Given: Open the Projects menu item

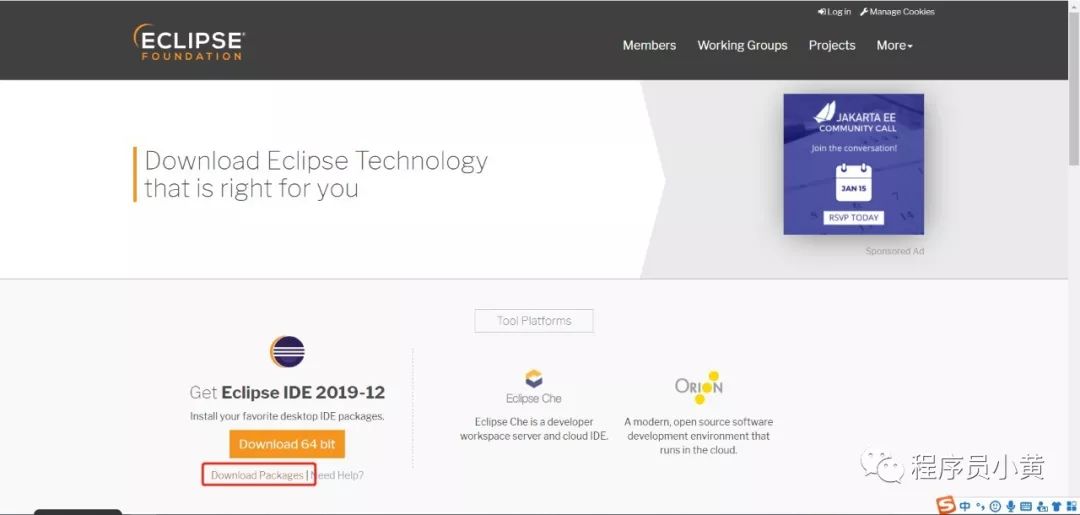Looking at the screenshot, I should pos(831,45).
